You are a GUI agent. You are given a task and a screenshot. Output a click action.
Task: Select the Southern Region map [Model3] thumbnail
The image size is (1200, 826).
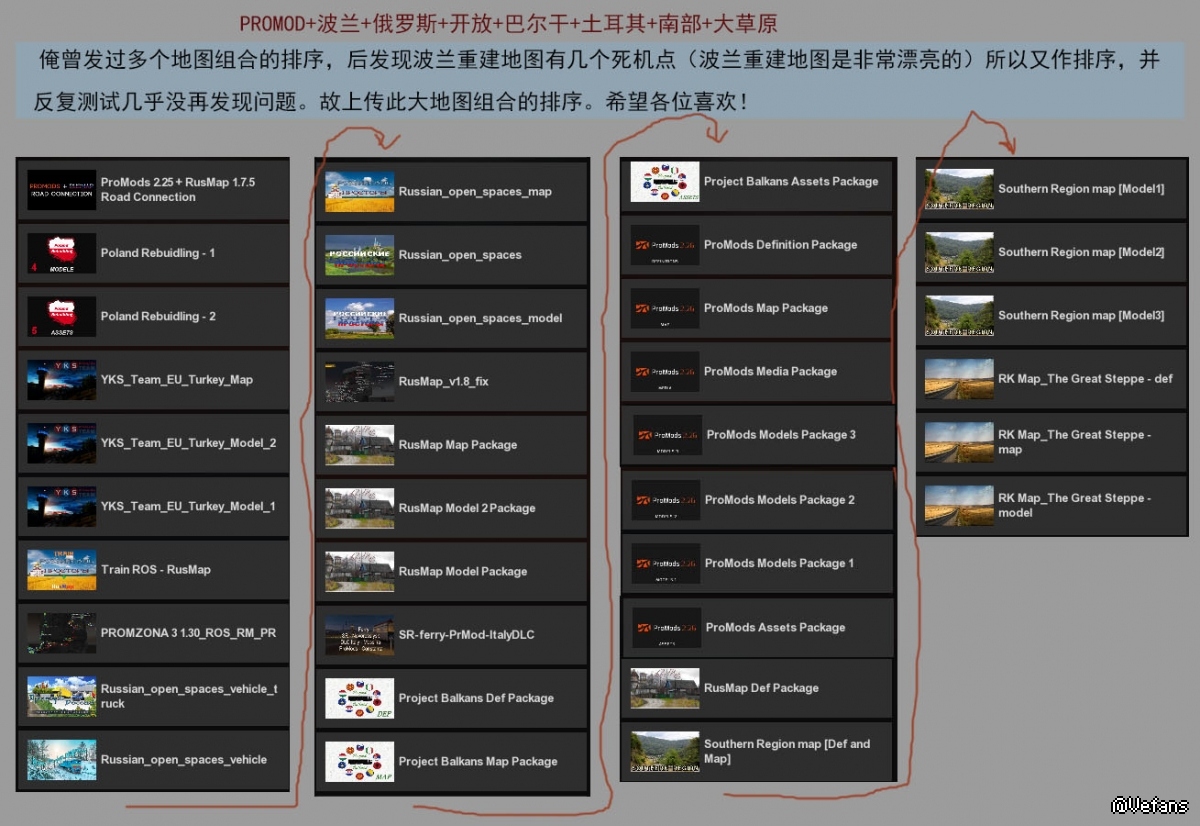tap(959, 315)
